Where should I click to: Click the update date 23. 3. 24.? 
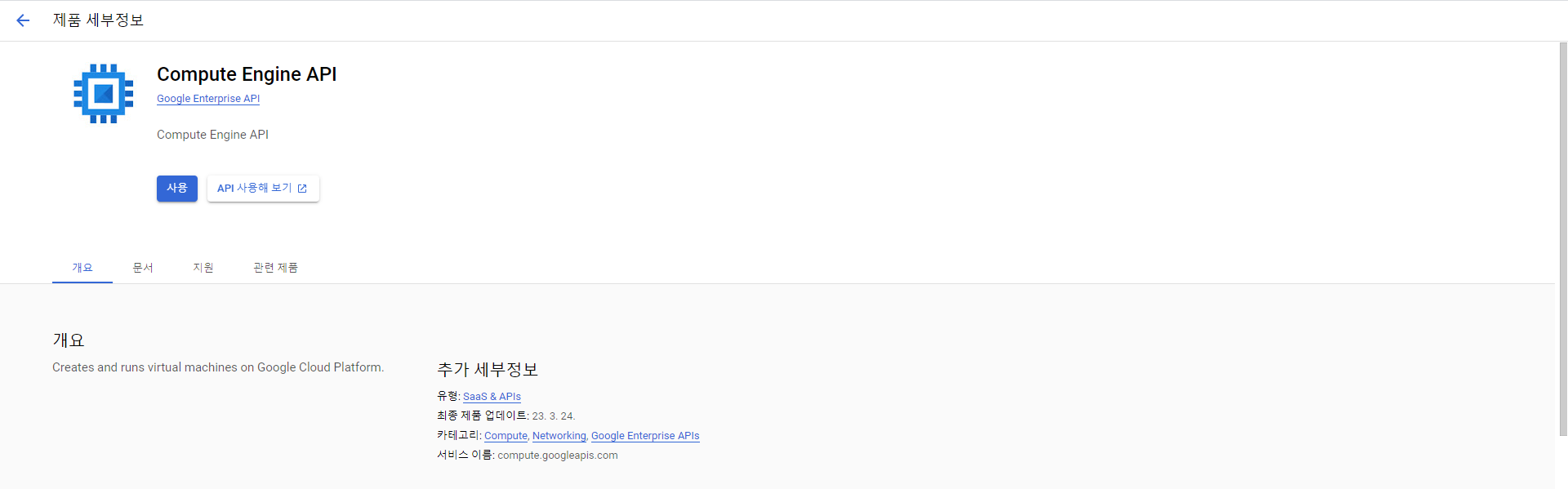click(x=554, y=416)
